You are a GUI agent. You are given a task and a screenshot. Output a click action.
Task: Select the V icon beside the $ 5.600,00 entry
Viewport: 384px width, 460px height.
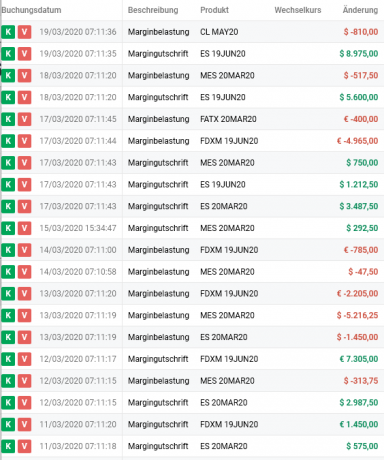tap(24, 97)
